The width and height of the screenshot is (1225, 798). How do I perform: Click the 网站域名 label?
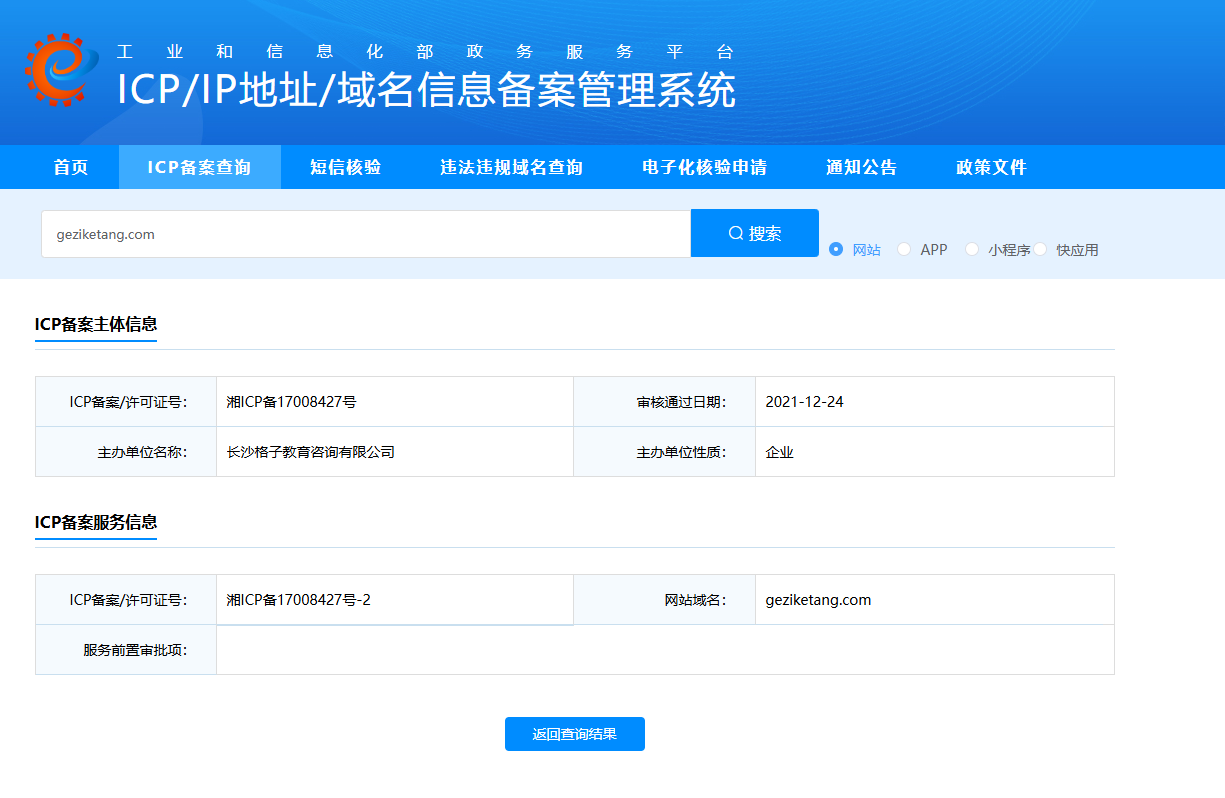click(x=695, y=600)
